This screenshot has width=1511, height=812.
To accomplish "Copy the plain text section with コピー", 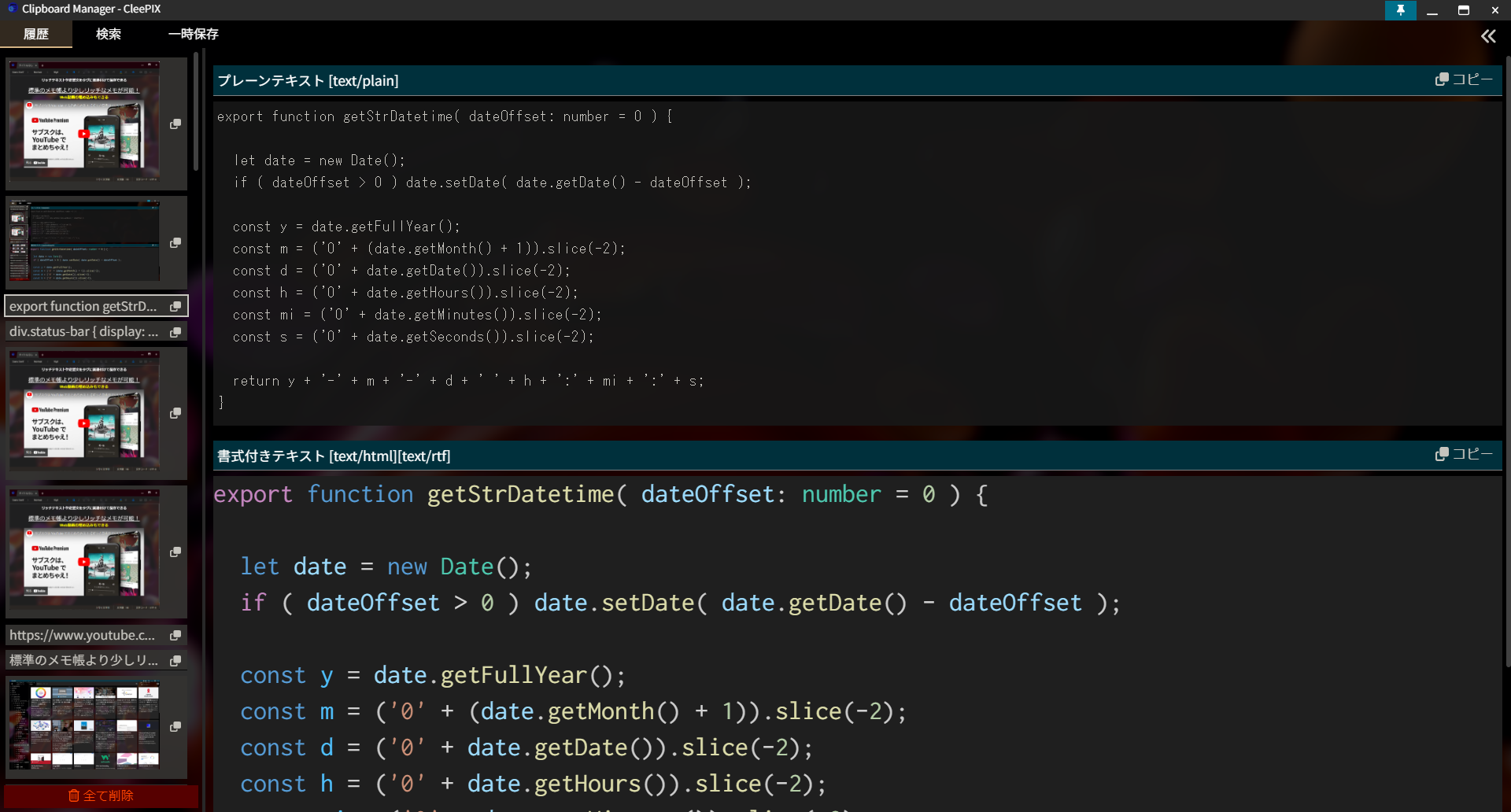I will pyautogui.click(x=1465, y=79).
